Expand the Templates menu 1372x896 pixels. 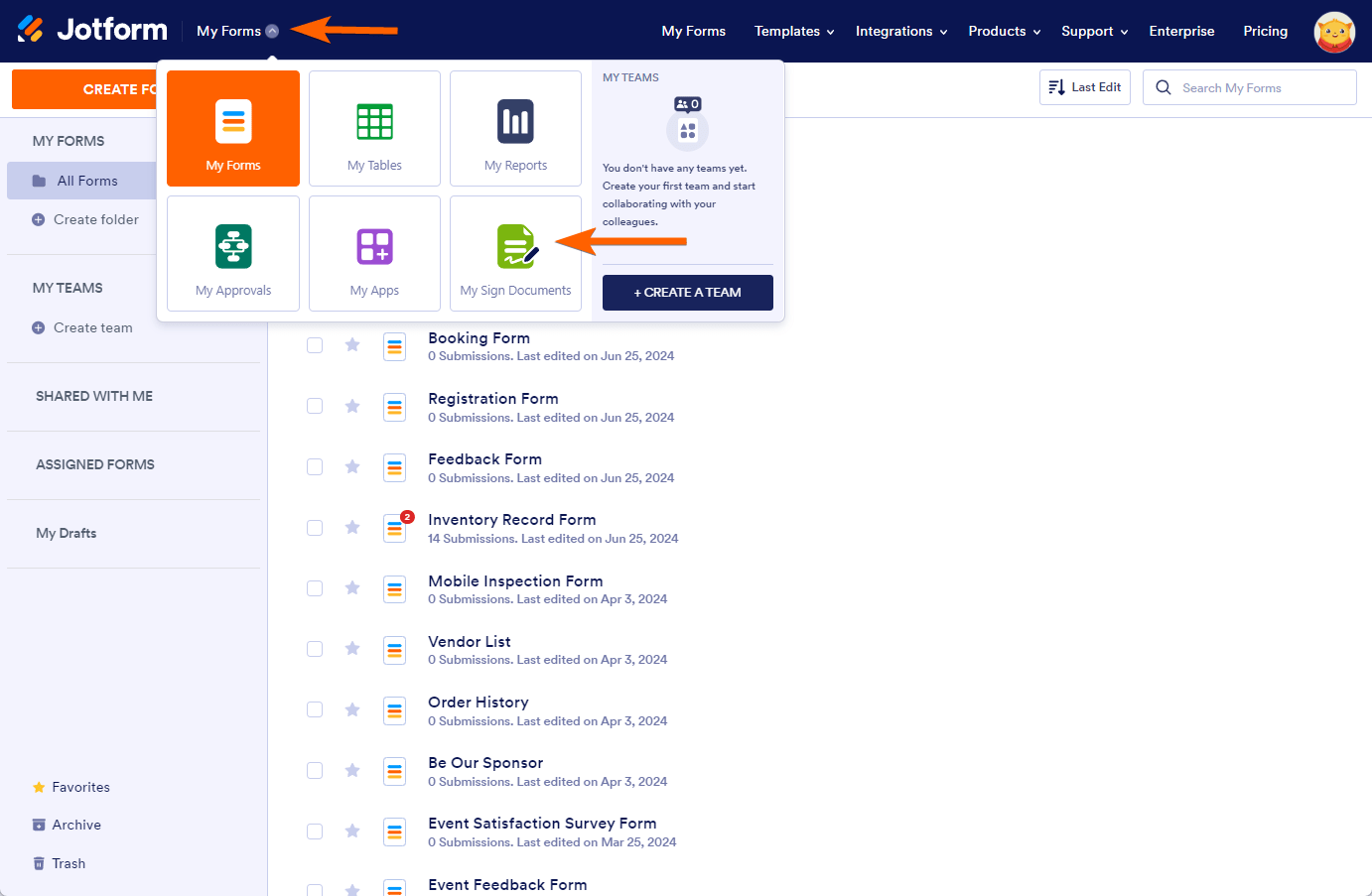click(x=794, y=31)
